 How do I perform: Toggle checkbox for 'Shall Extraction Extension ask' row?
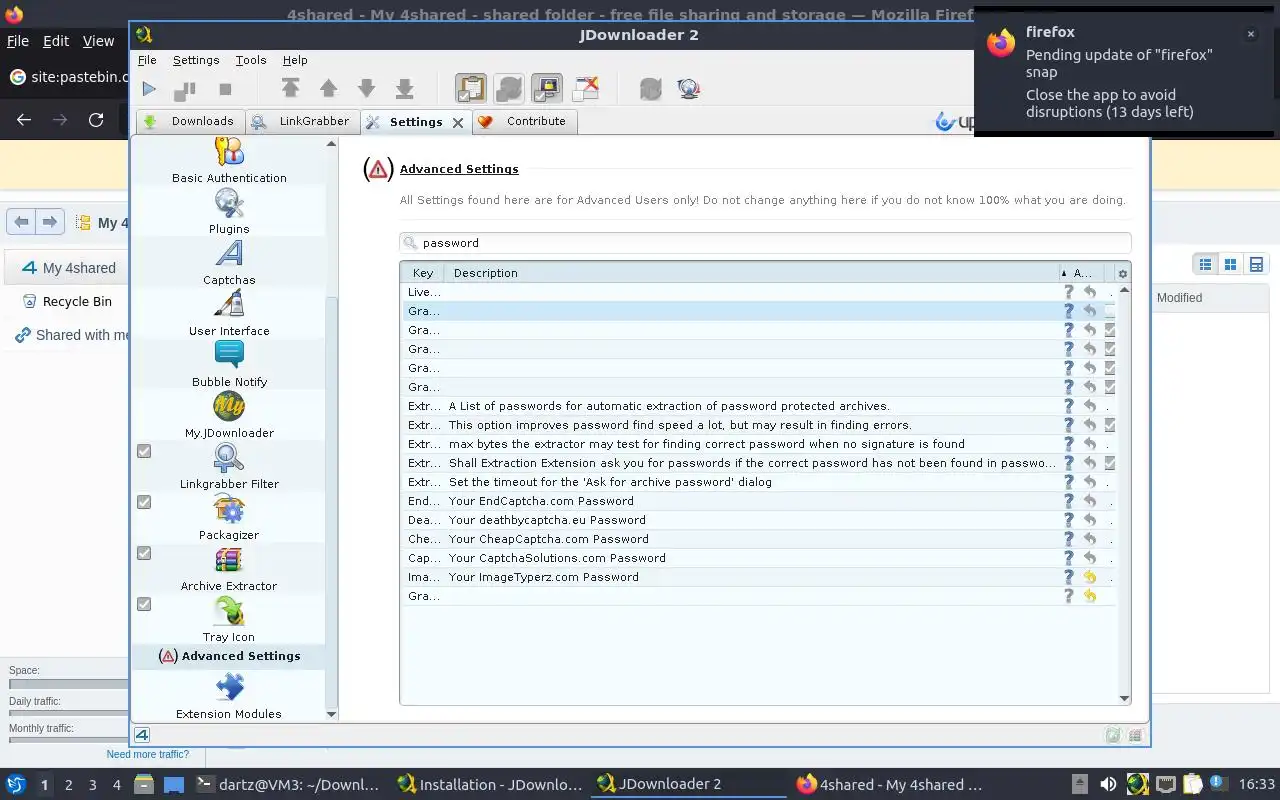(1110, 463)
